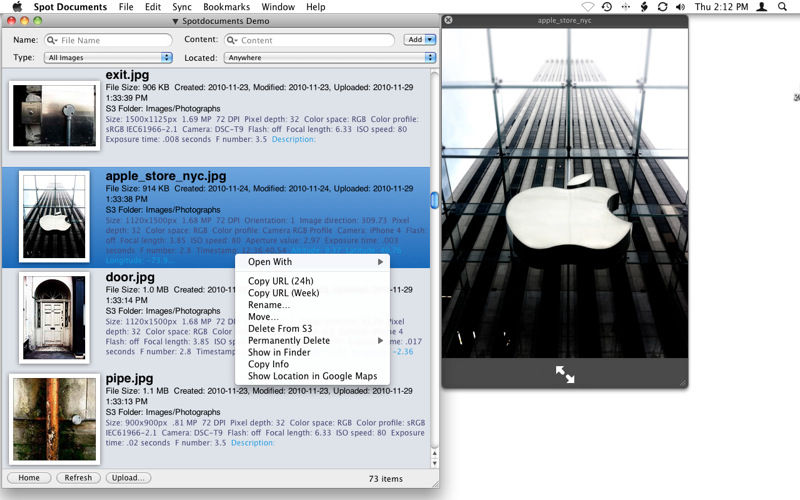Click the sync arrows menu bar icon
This screenshot has width=800, height=500.
coord(662,7)
